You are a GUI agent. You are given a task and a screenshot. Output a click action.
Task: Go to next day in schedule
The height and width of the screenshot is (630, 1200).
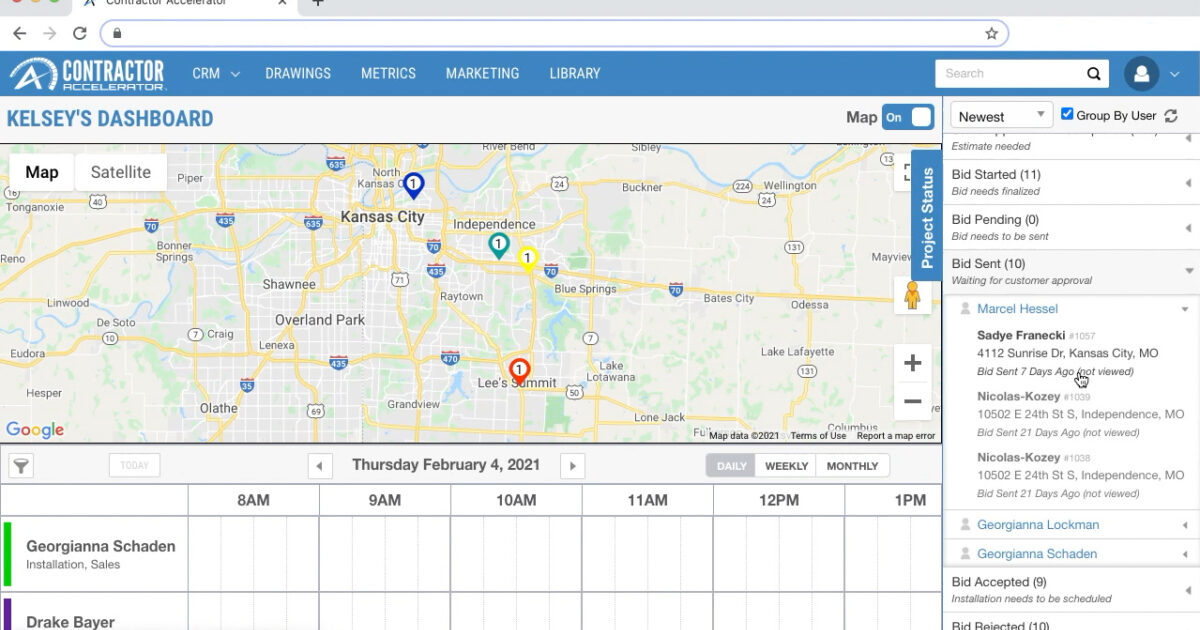tap(572, 466)
